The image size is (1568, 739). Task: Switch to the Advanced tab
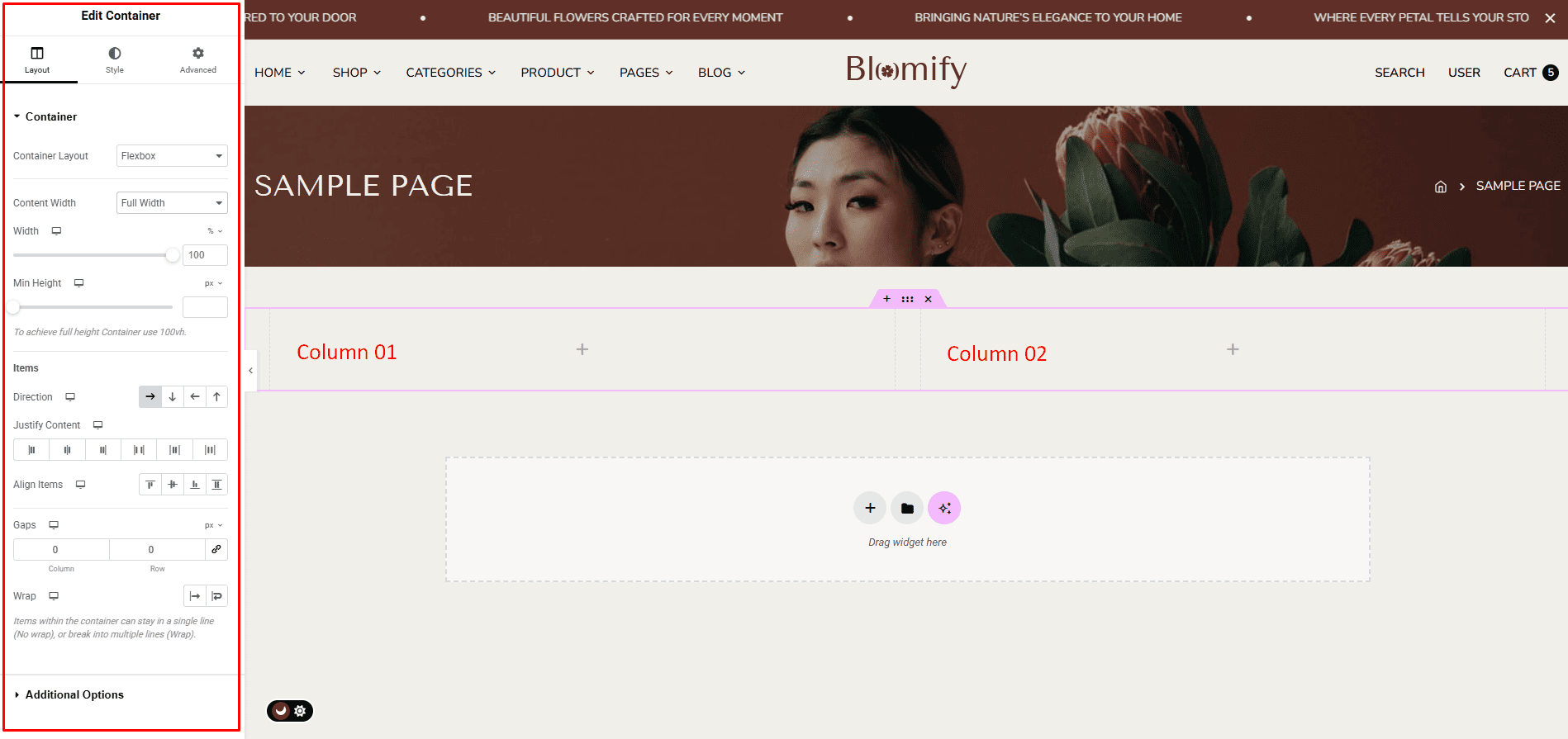point(198,60)
